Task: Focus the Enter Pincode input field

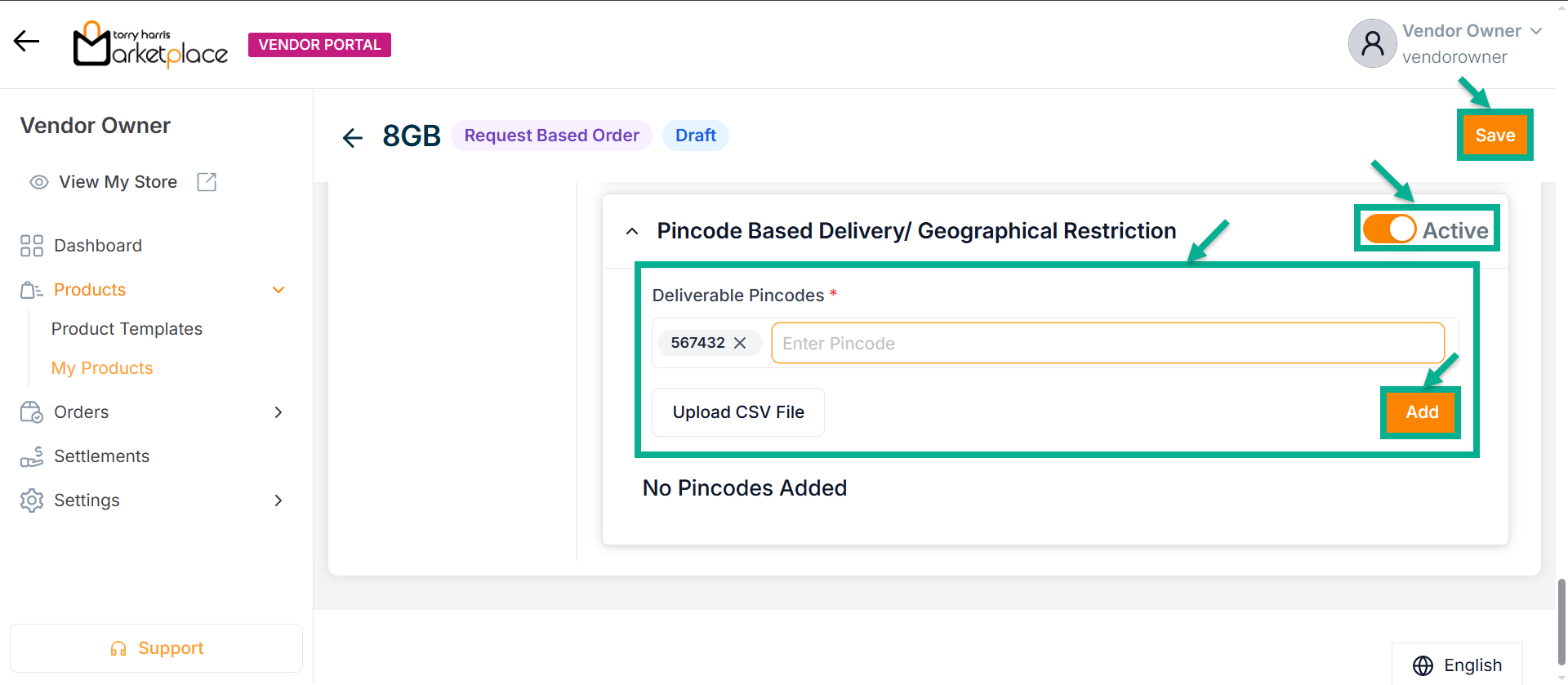Action: pyautogui.click(x=1107, y=344)
